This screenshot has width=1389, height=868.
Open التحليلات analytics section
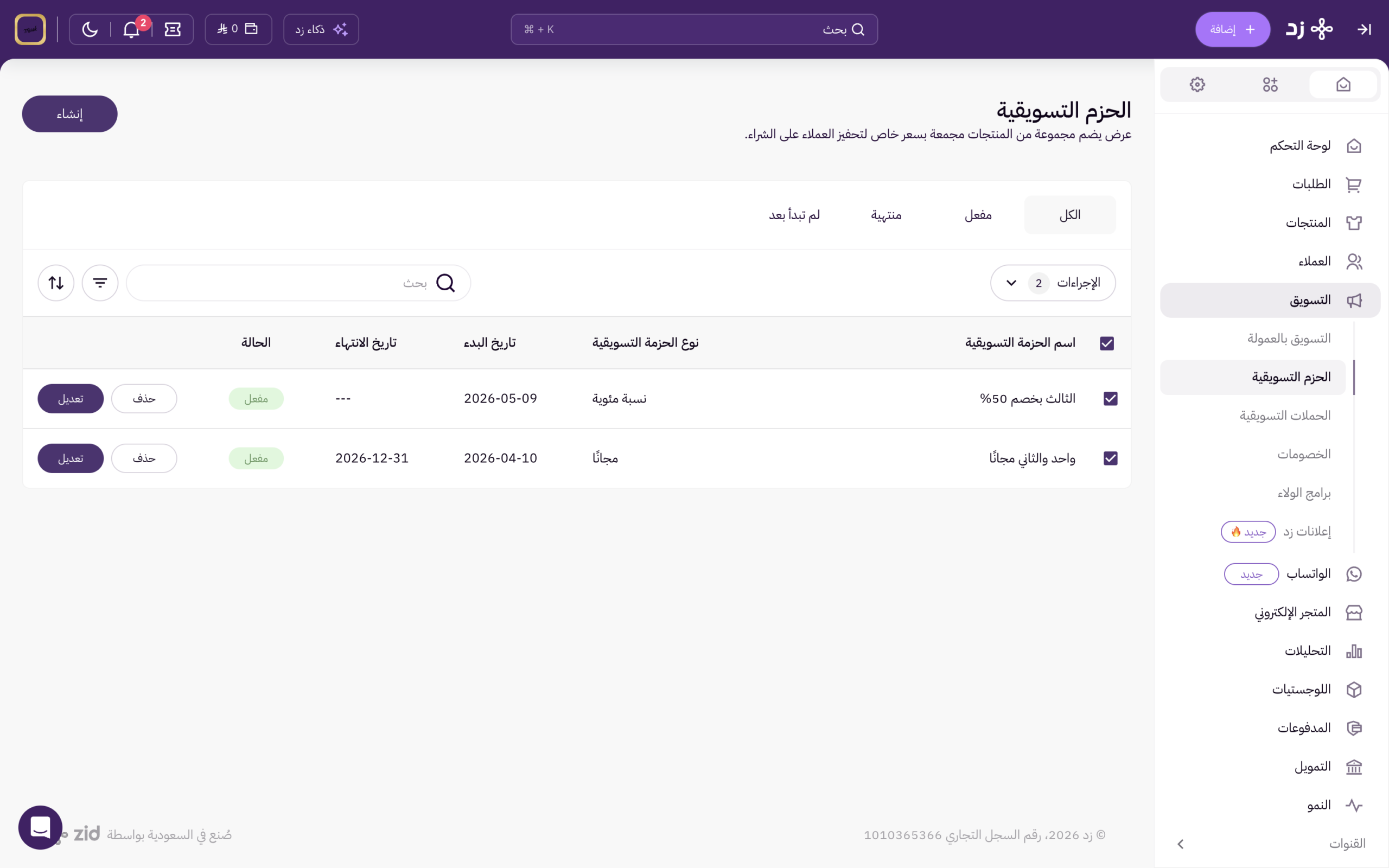[1270, 651]
